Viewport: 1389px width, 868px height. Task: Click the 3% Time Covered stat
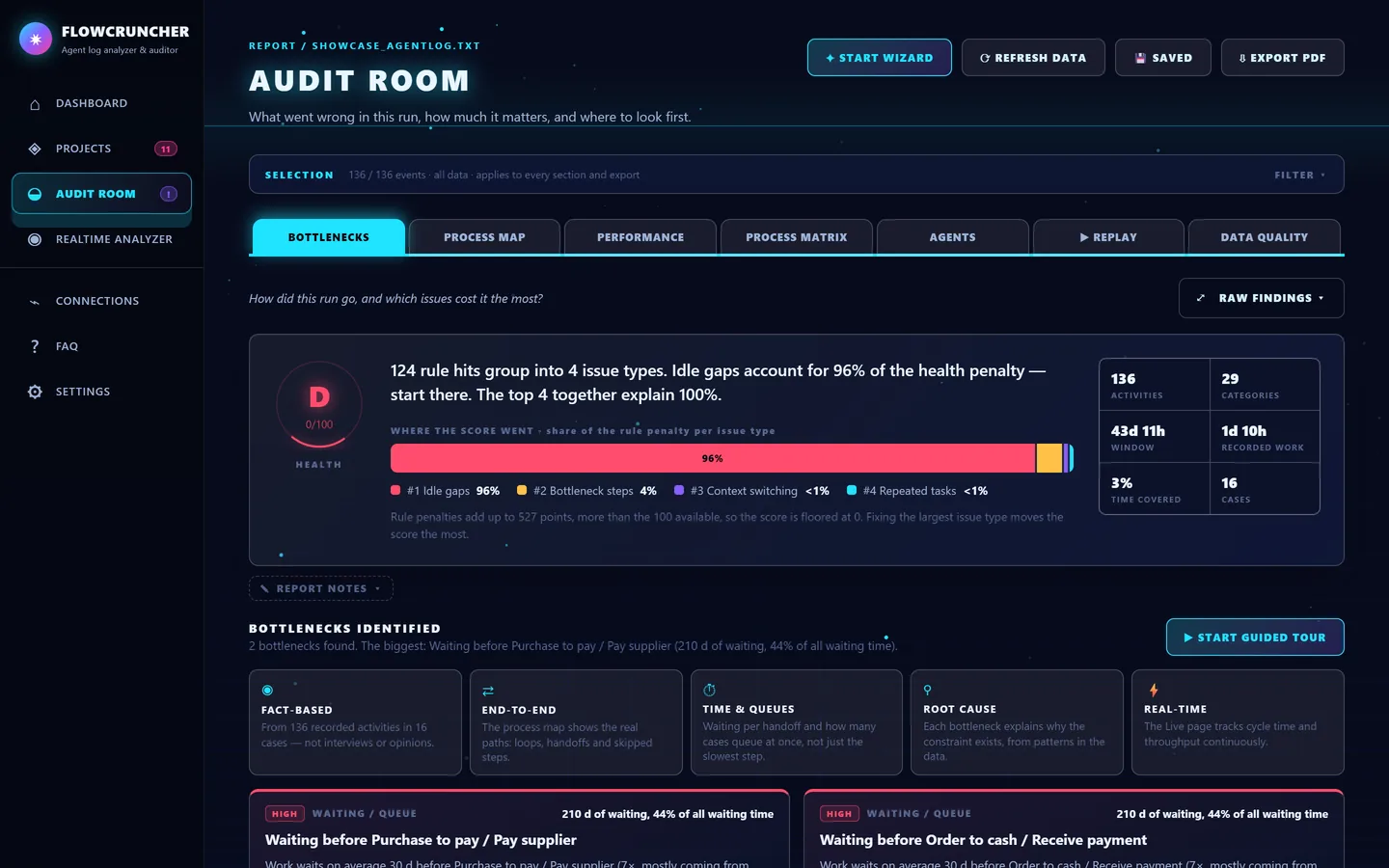pyautogui.click(x=1155, y=489)
